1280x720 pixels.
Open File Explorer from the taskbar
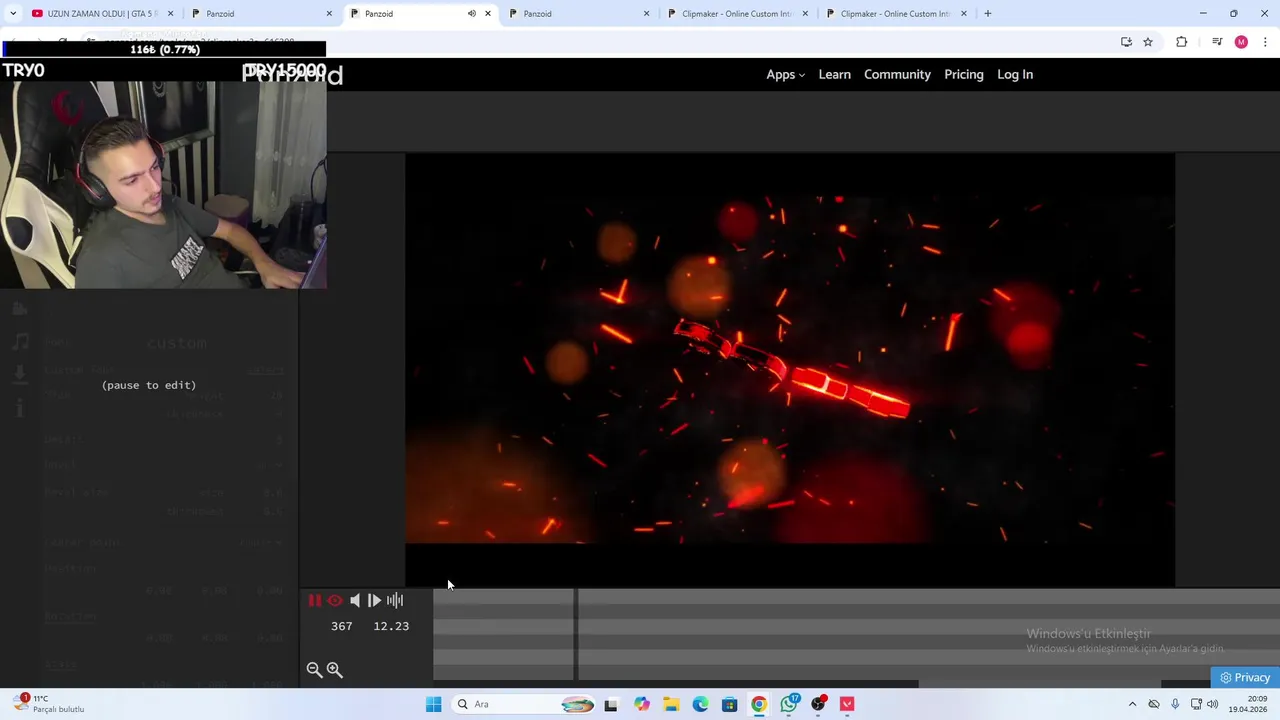(671, 704)
